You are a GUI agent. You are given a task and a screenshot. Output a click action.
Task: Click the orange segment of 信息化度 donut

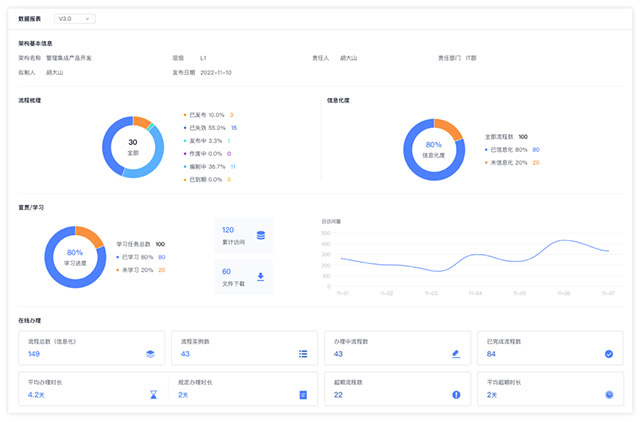(x=450, y=130)
